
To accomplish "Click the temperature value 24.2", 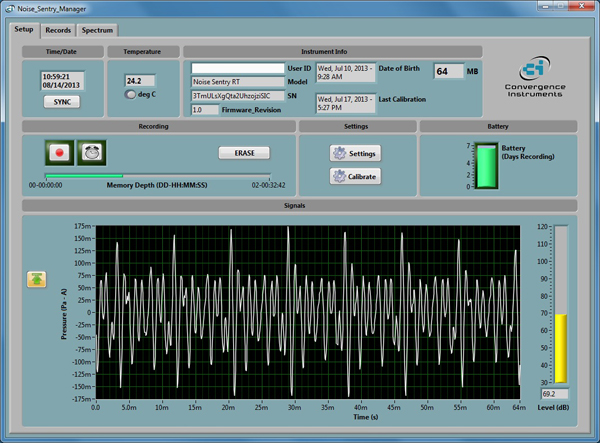I will point(140,81).
